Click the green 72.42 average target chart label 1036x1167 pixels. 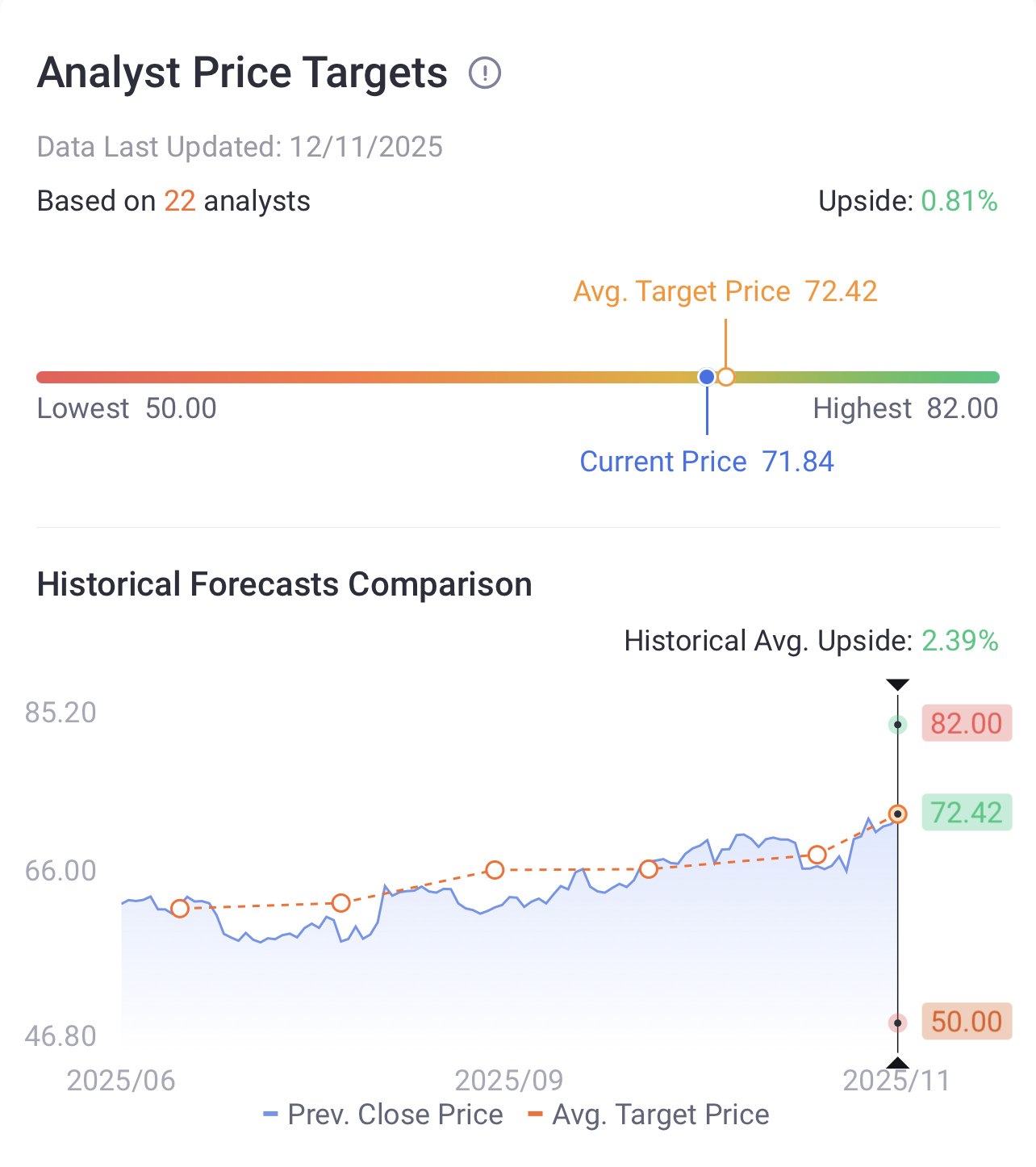(966, 813)
